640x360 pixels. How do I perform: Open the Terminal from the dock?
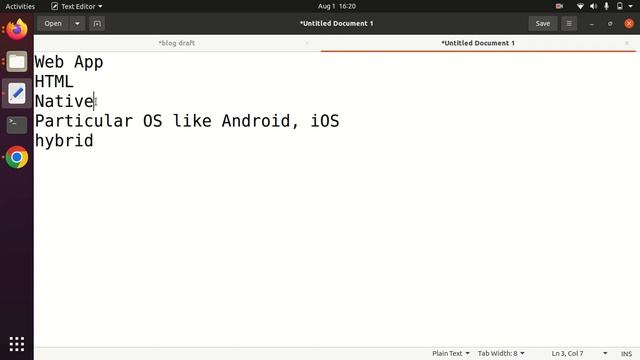[17, 125]
